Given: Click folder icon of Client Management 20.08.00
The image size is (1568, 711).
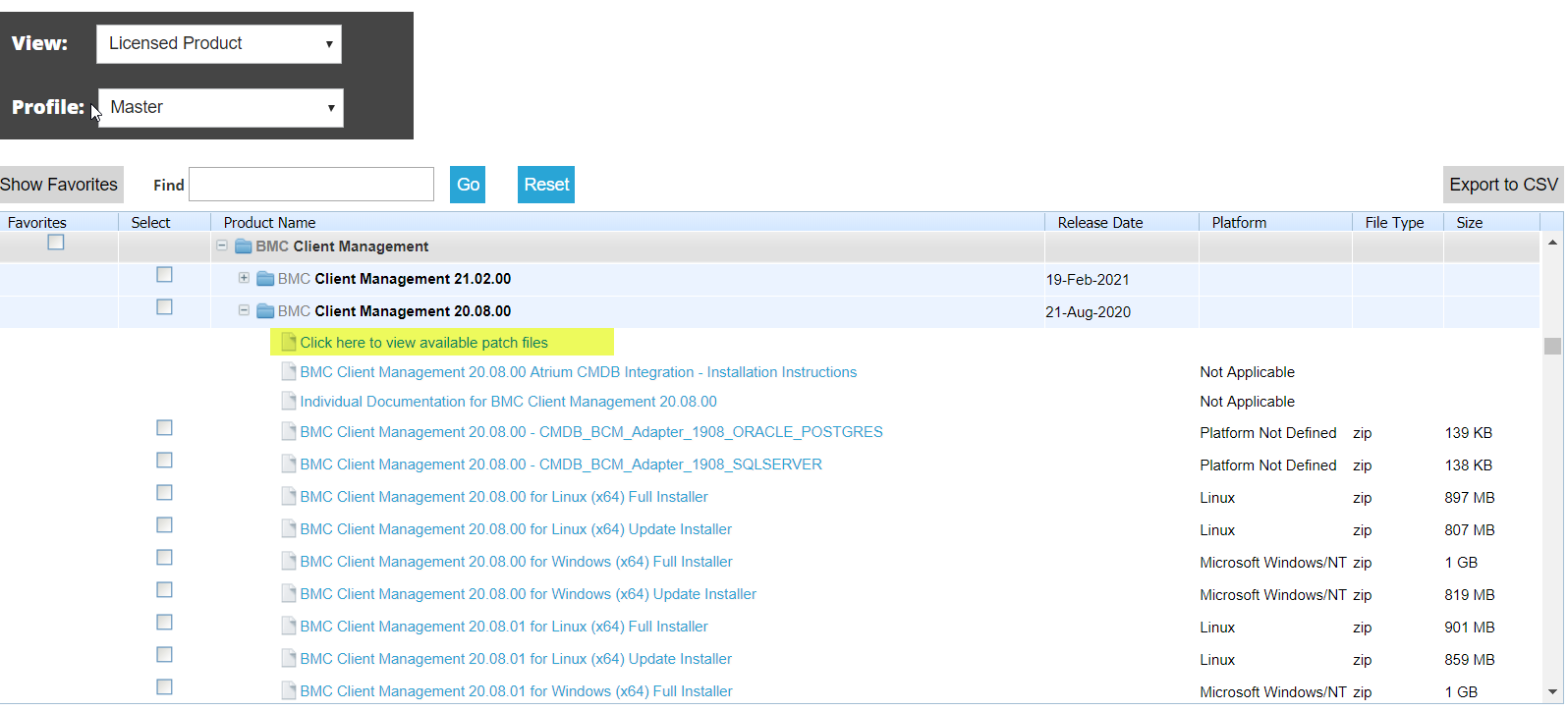Looking at the screenshot, I should 265,311.
